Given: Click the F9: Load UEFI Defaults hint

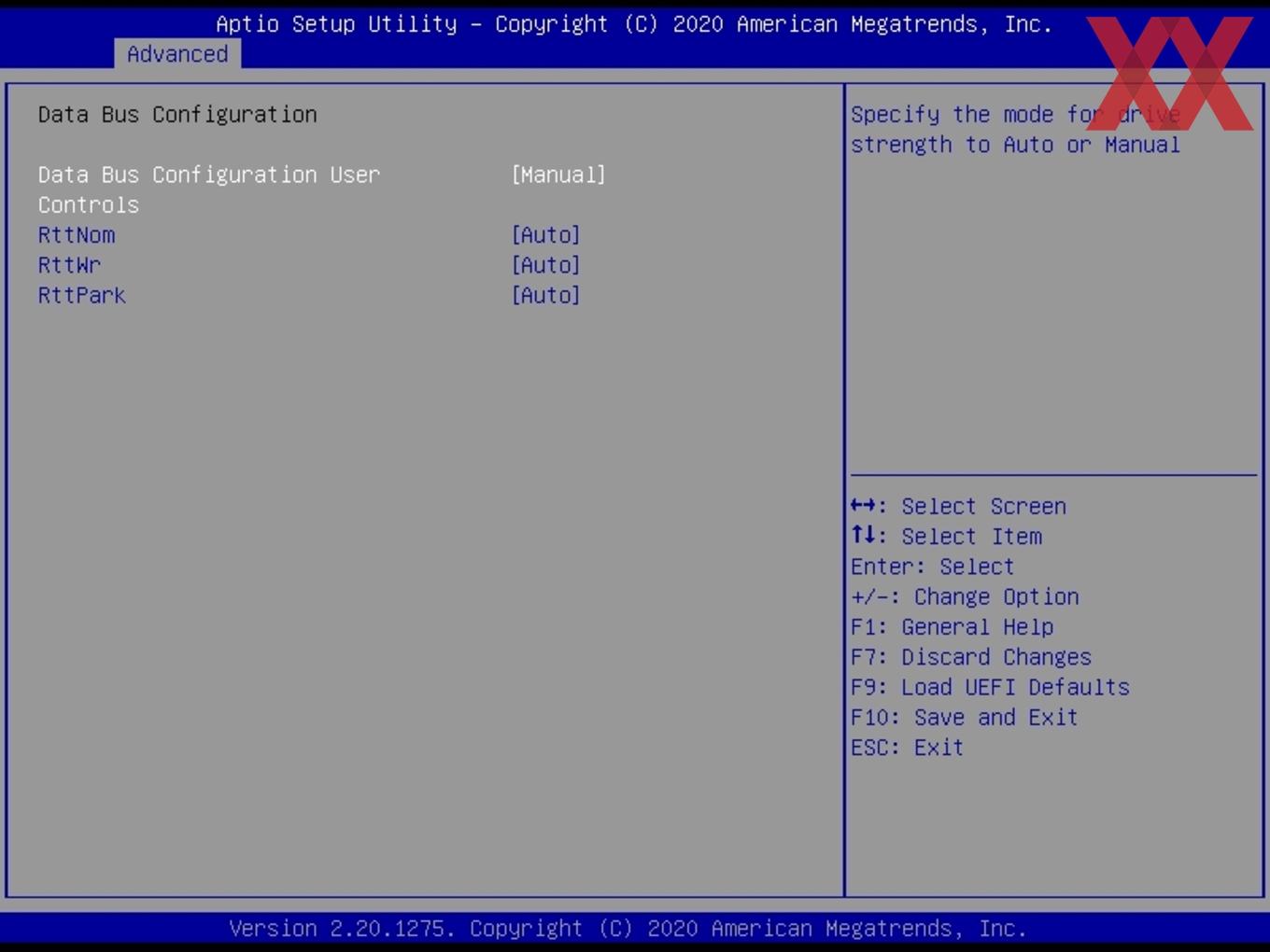Looking at the screenshot, I should 990,687.
